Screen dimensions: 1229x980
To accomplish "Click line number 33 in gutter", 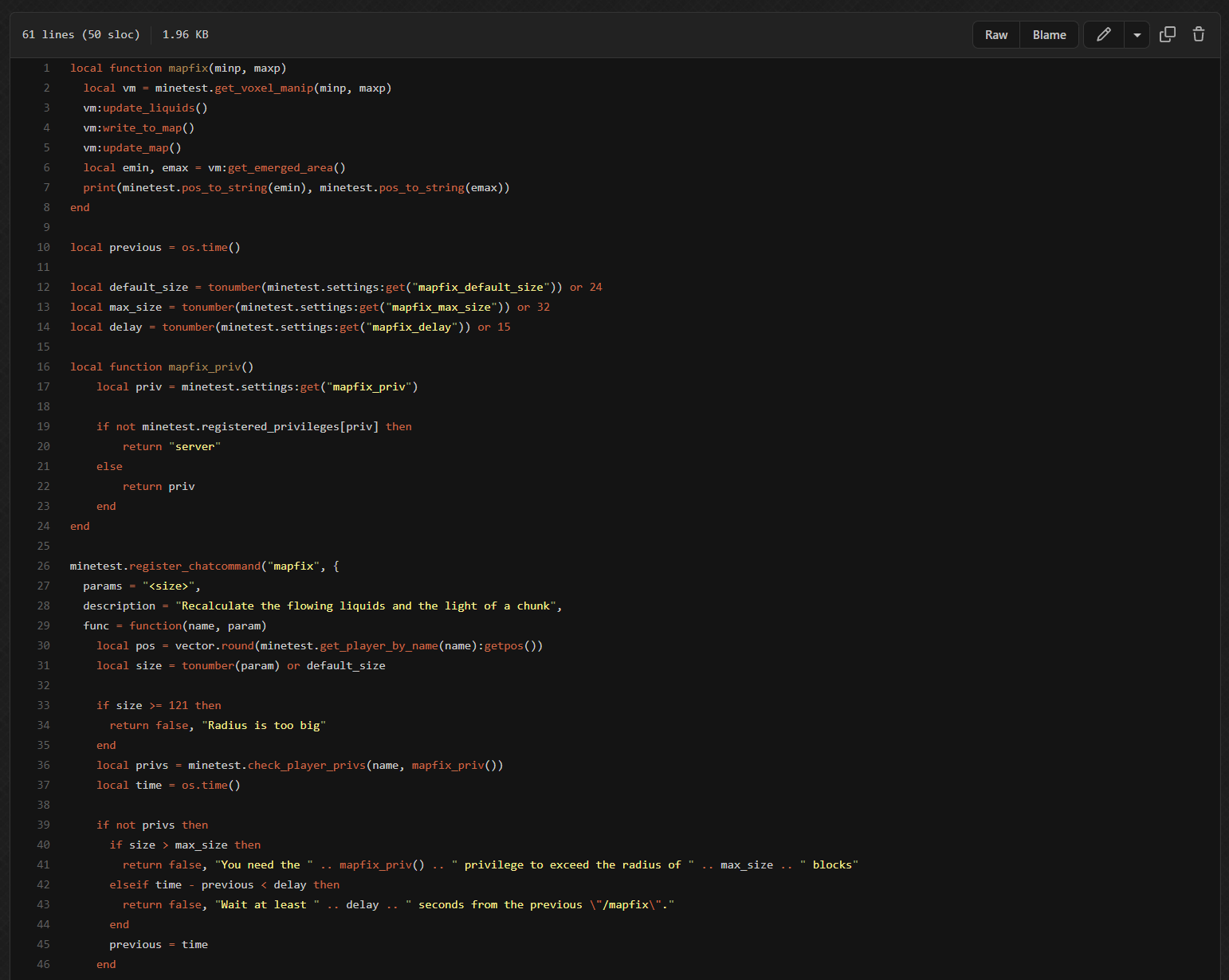I will pos(43,706).
